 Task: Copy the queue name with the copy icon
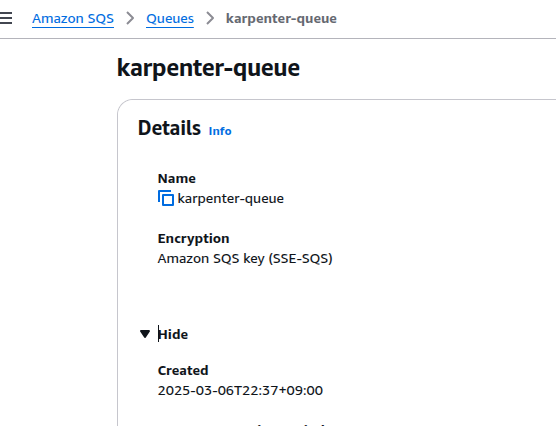point(166,198)
